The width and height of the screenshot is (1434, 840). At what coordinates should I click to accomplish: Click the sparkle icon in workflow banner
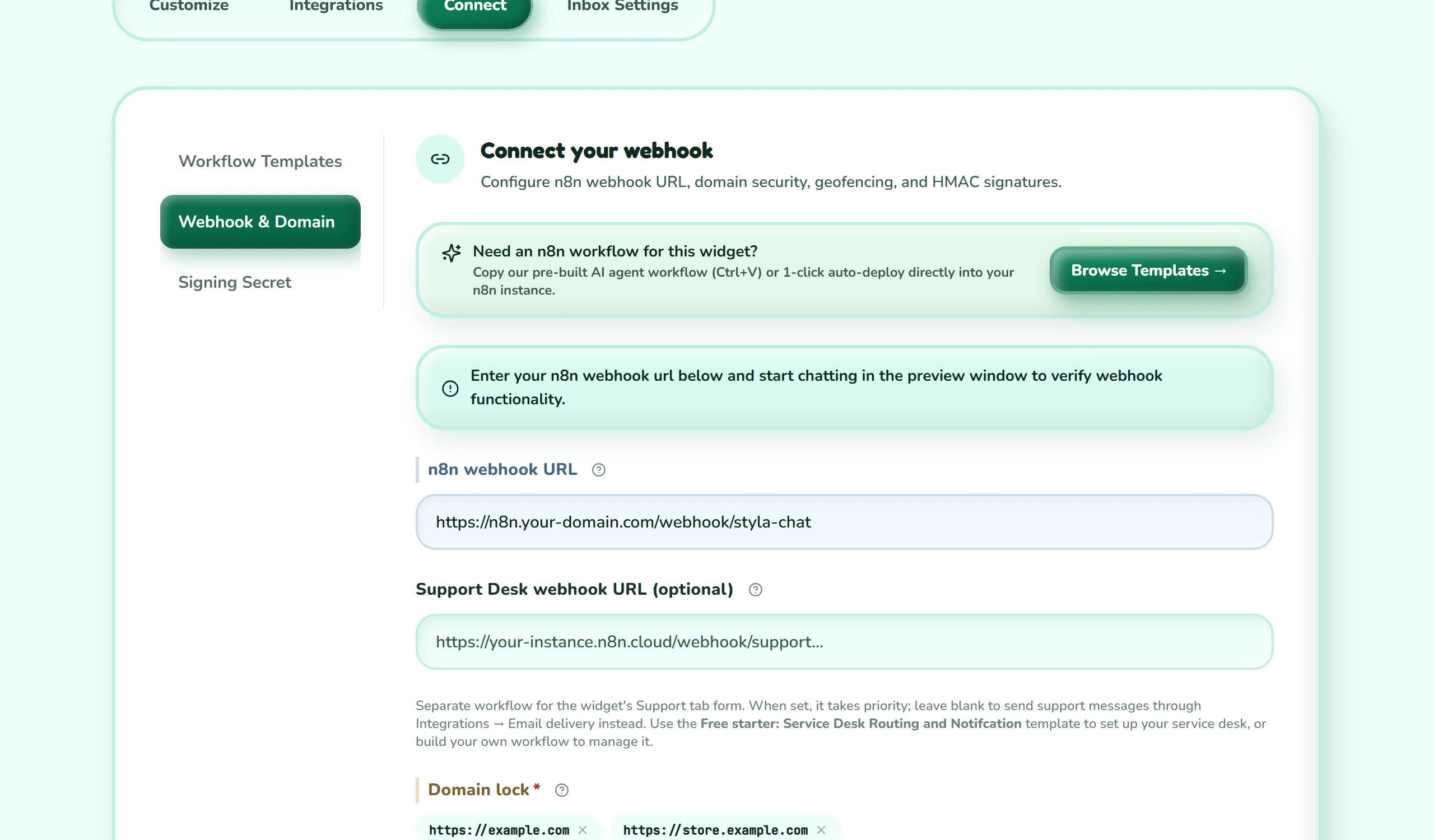tap(451, 253)
